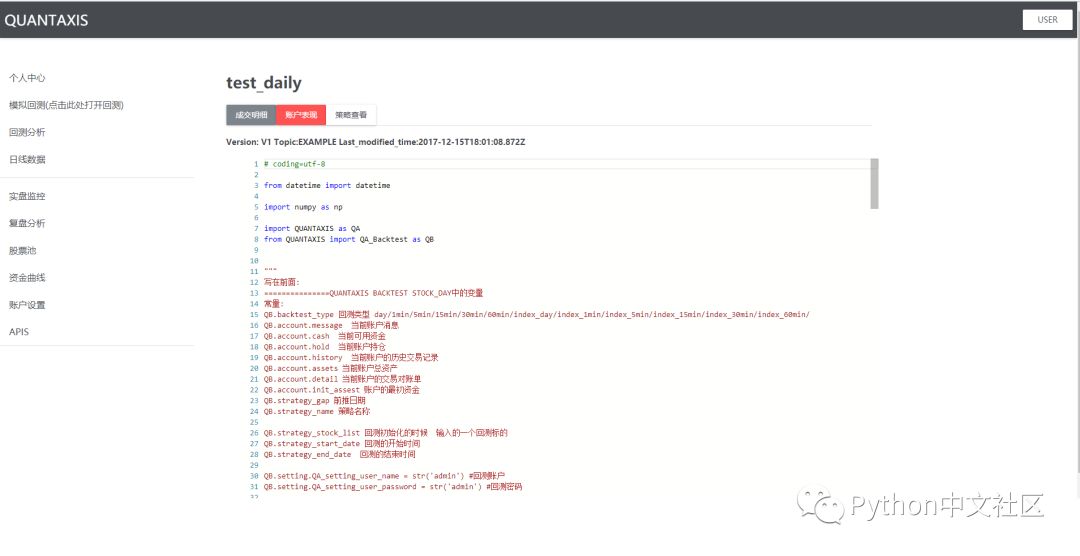Click the QB.strategy_start_date line

(x=342, y=444)
